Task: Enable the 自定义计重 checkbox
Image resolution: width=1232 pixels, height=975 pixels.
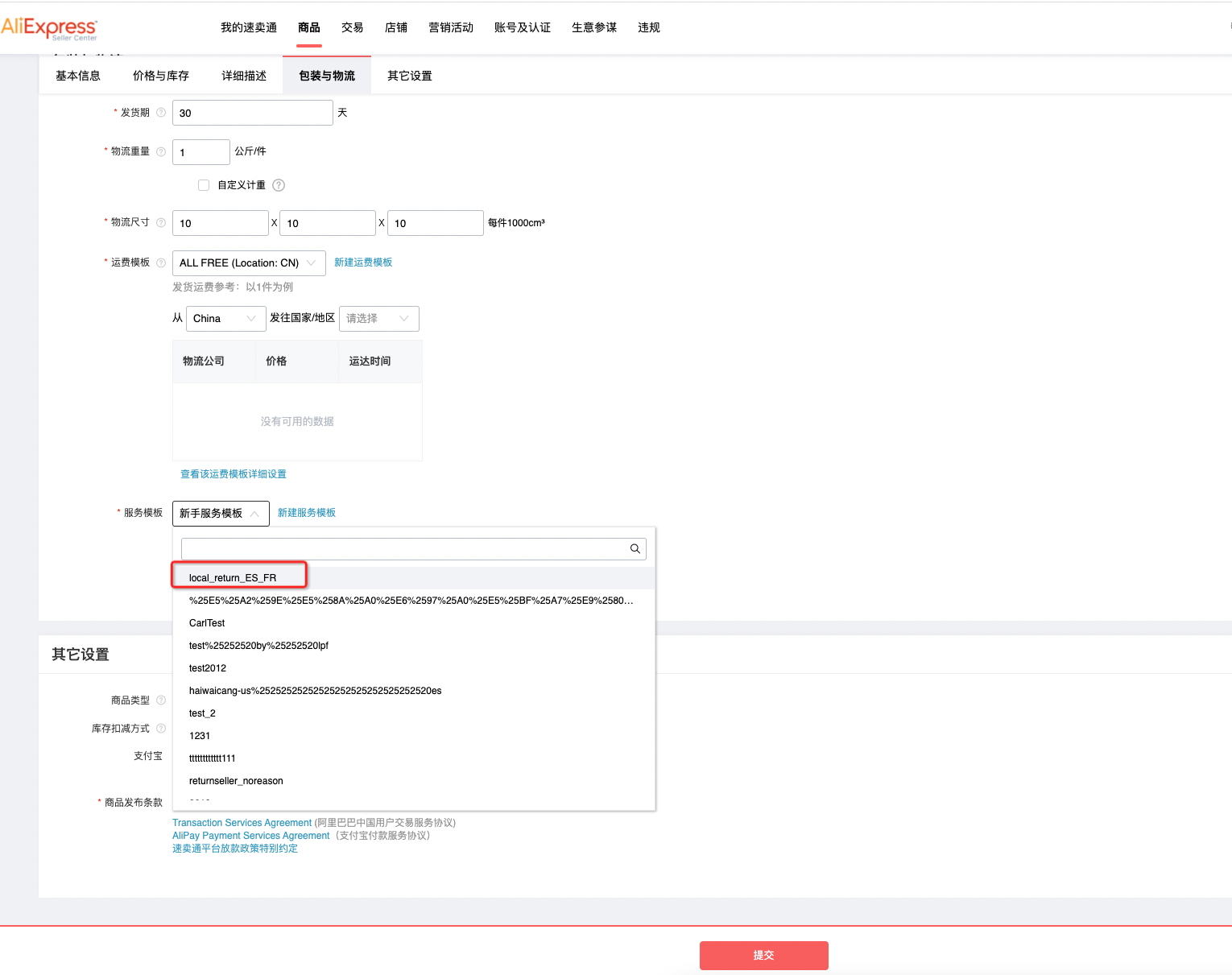Action: 204,185
